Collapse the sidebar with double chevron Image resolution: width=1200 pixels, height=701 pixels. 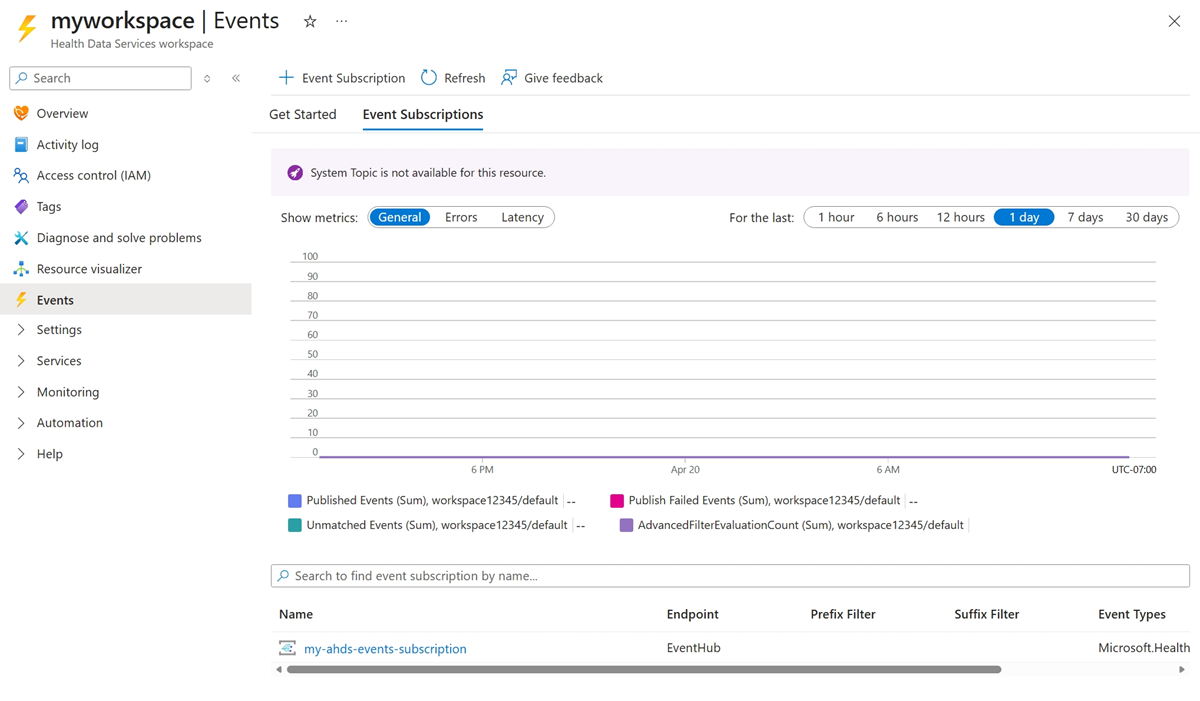236,78
